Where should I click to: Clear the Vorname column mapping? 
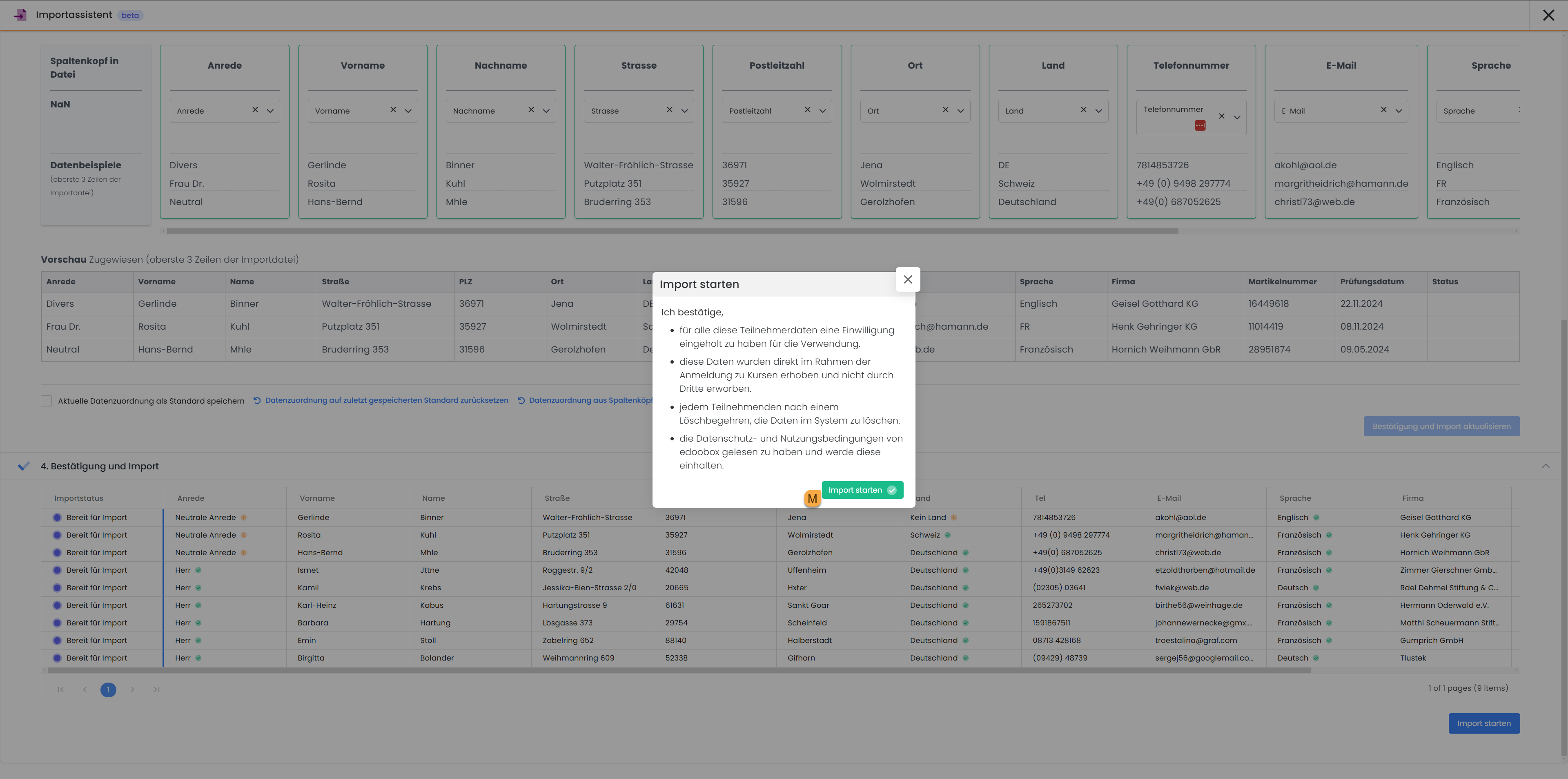click(393, 109)
